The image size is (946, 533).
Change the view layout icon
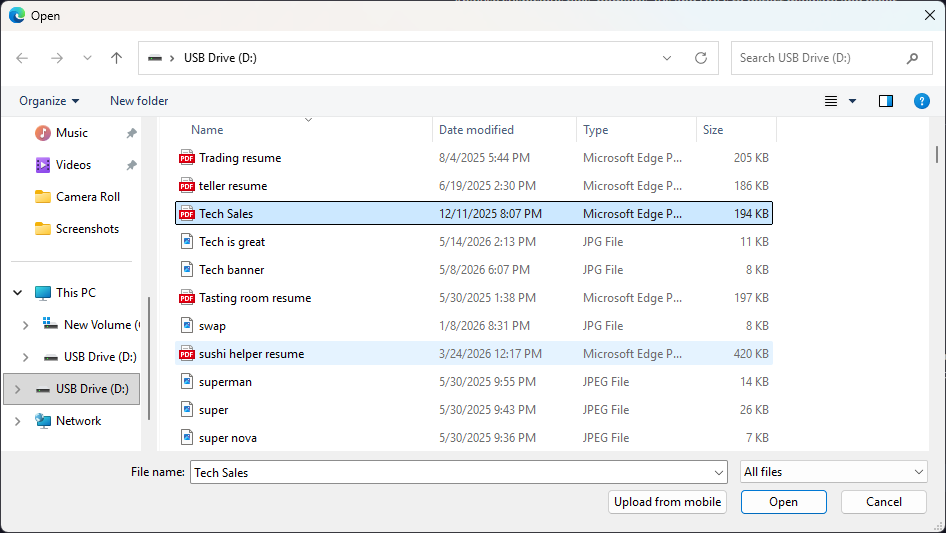831,101
